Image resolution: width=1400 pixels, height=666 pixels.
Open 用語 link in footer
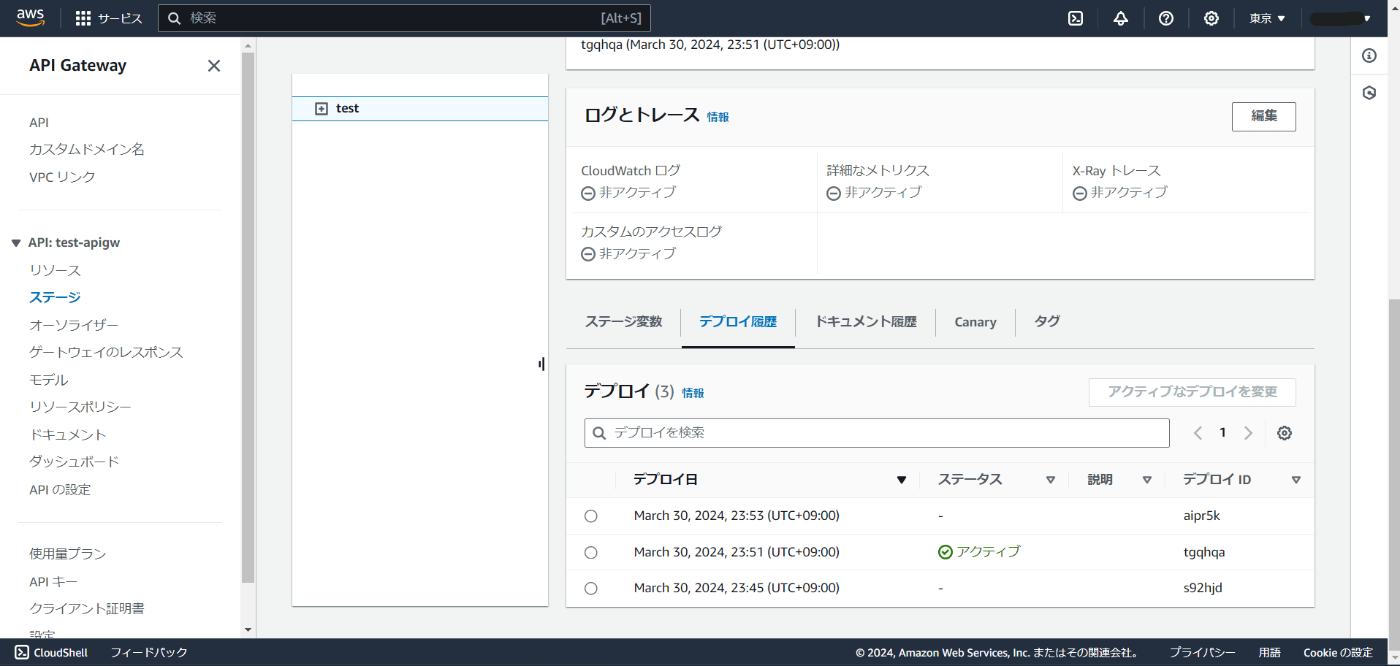[x=1269, y=652]
